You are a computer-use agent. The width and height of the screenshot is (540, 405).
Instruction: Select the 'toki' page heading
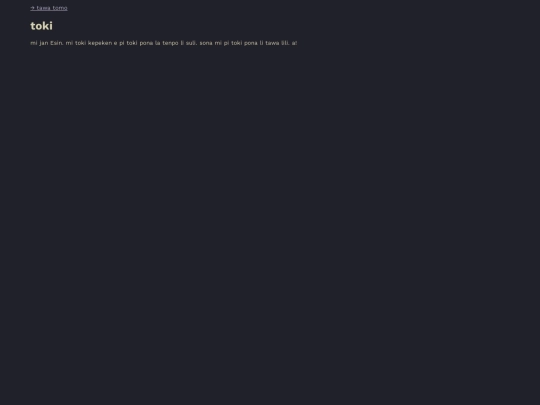[x=41, y=26]
